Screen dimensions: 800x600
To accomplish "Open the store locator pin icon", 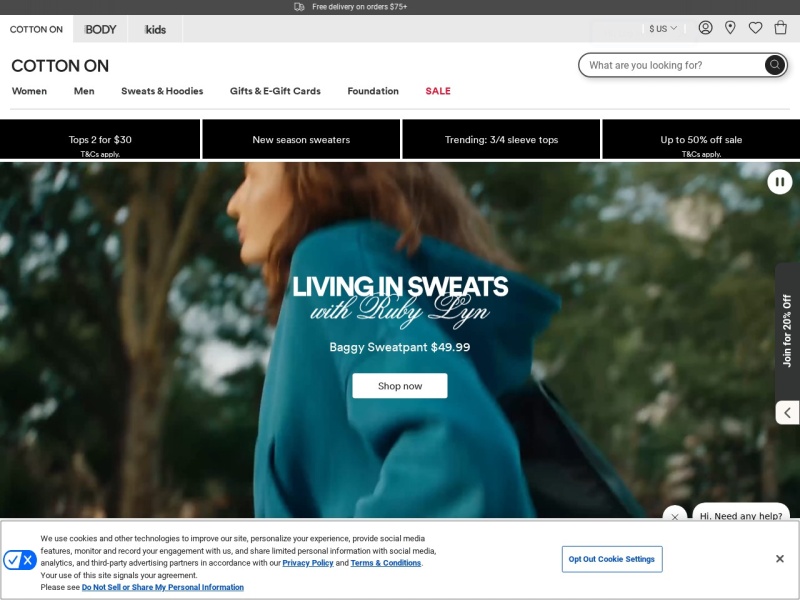I will [x=730, y=28].
